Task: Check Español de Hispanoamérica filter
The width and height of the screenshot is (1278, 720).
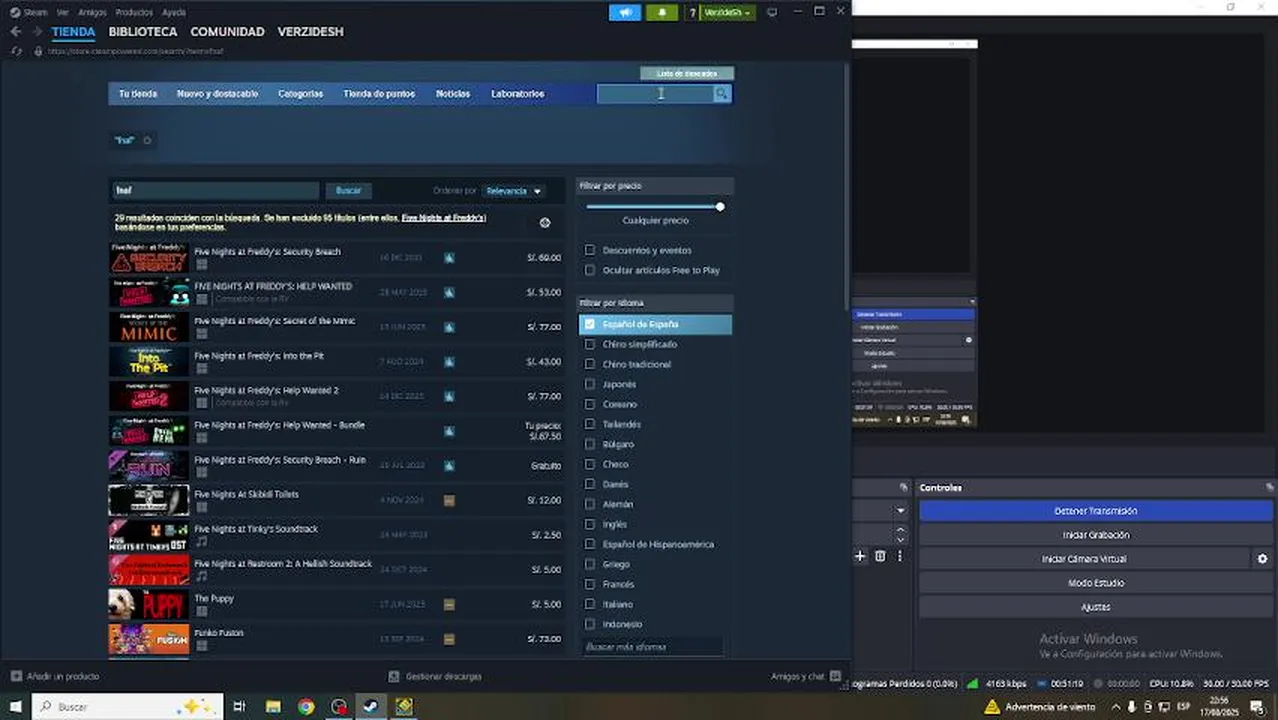Action: pyautogui.click(x=590, y=544)
